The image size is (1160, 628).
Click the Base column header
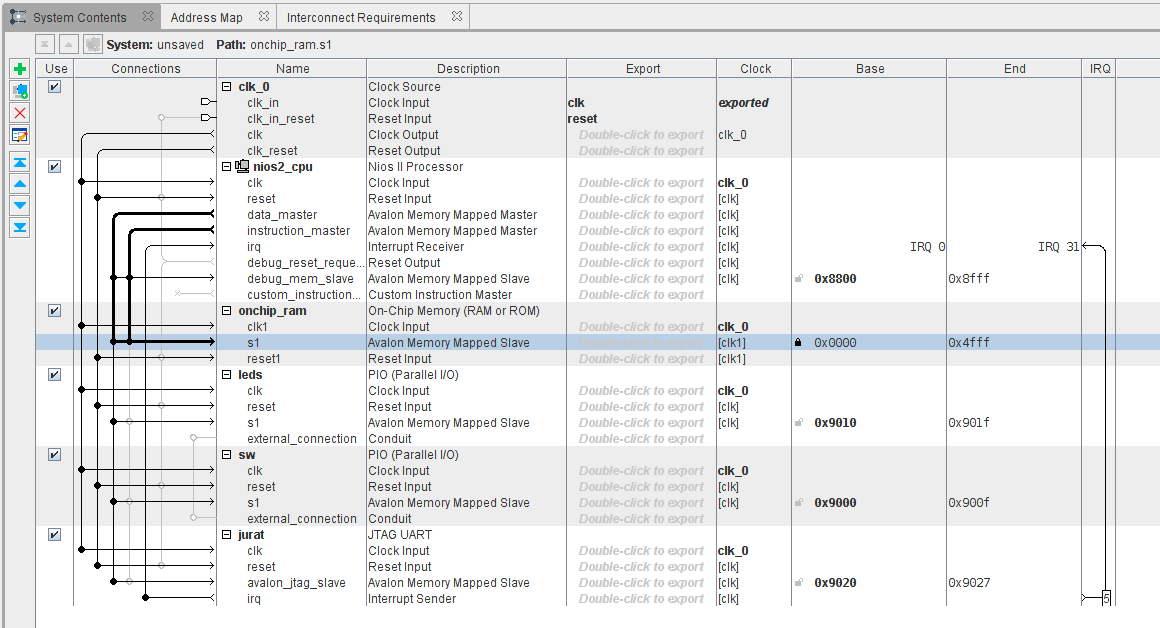(869, 69)
